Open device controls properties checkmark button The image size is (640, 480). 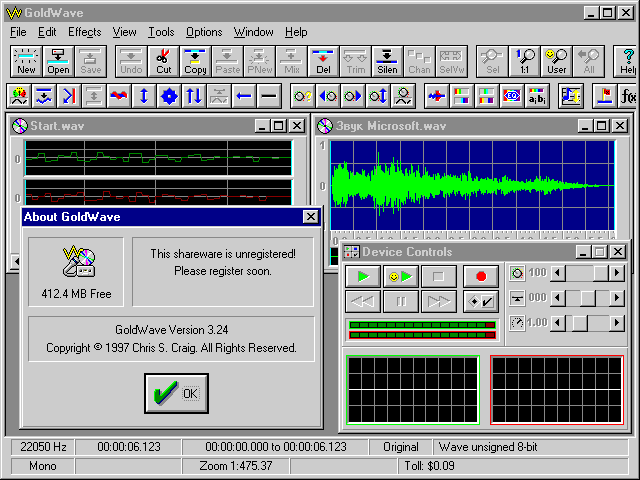[x=481, y=302]
